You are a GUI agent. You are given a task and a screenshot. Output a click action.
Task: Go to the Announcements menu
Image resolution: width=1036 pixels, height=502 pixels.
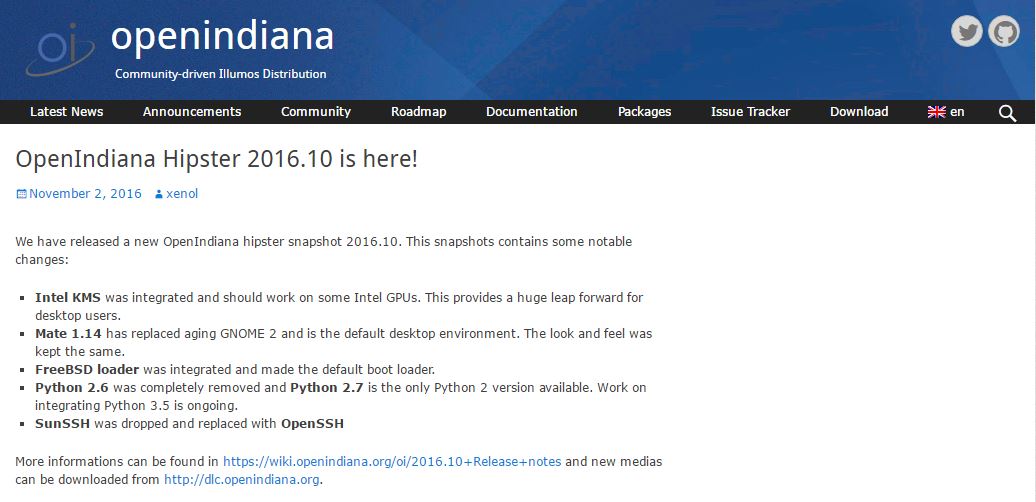192,112
